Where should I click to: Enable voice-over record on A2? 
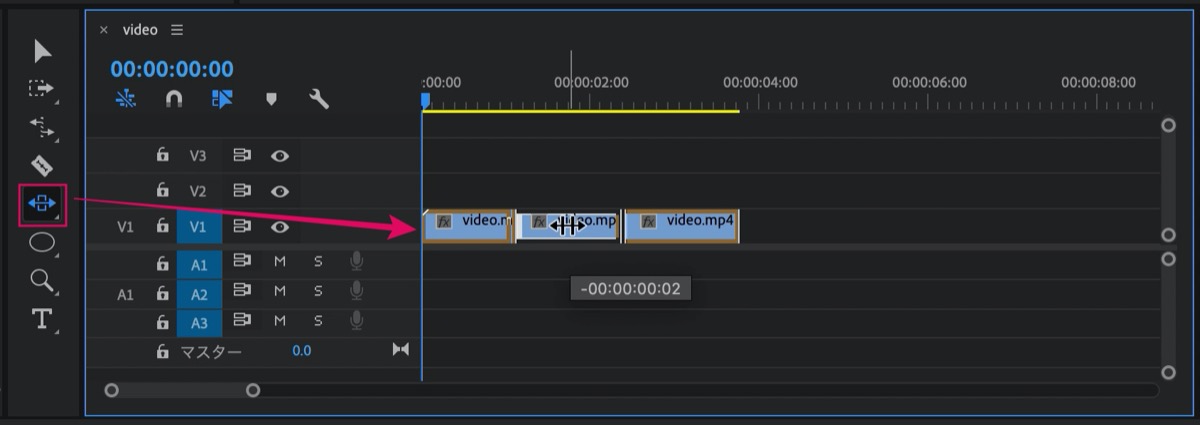357,291
